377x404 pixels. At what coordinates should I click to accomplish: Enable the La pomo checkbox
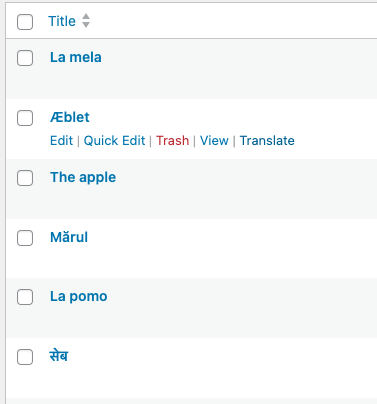[x=25, y=297]
